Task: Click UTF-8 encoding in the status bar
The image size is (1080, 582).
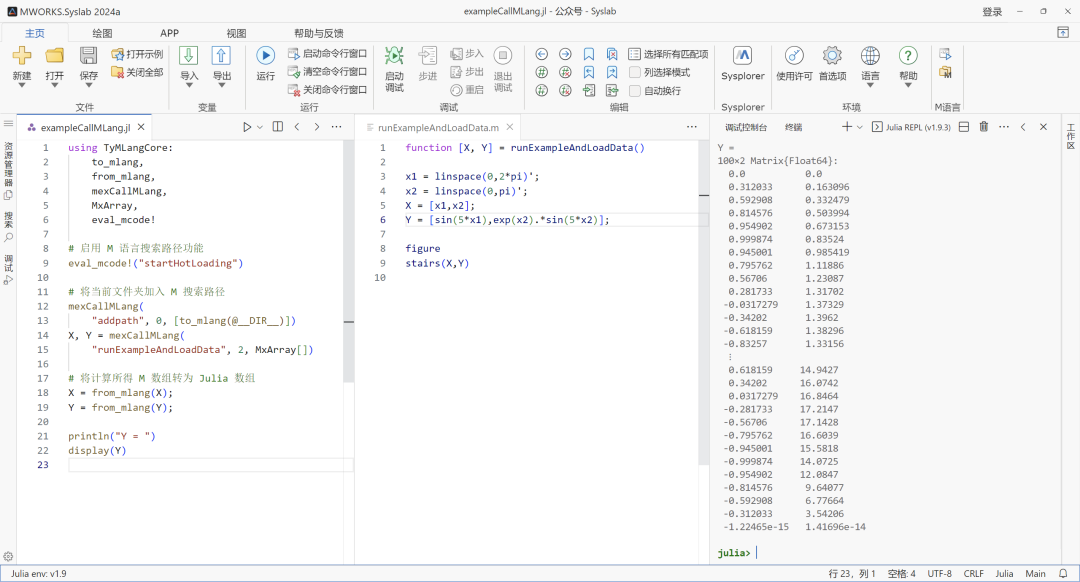Action: pyautogui.click(x=938, y=573)
